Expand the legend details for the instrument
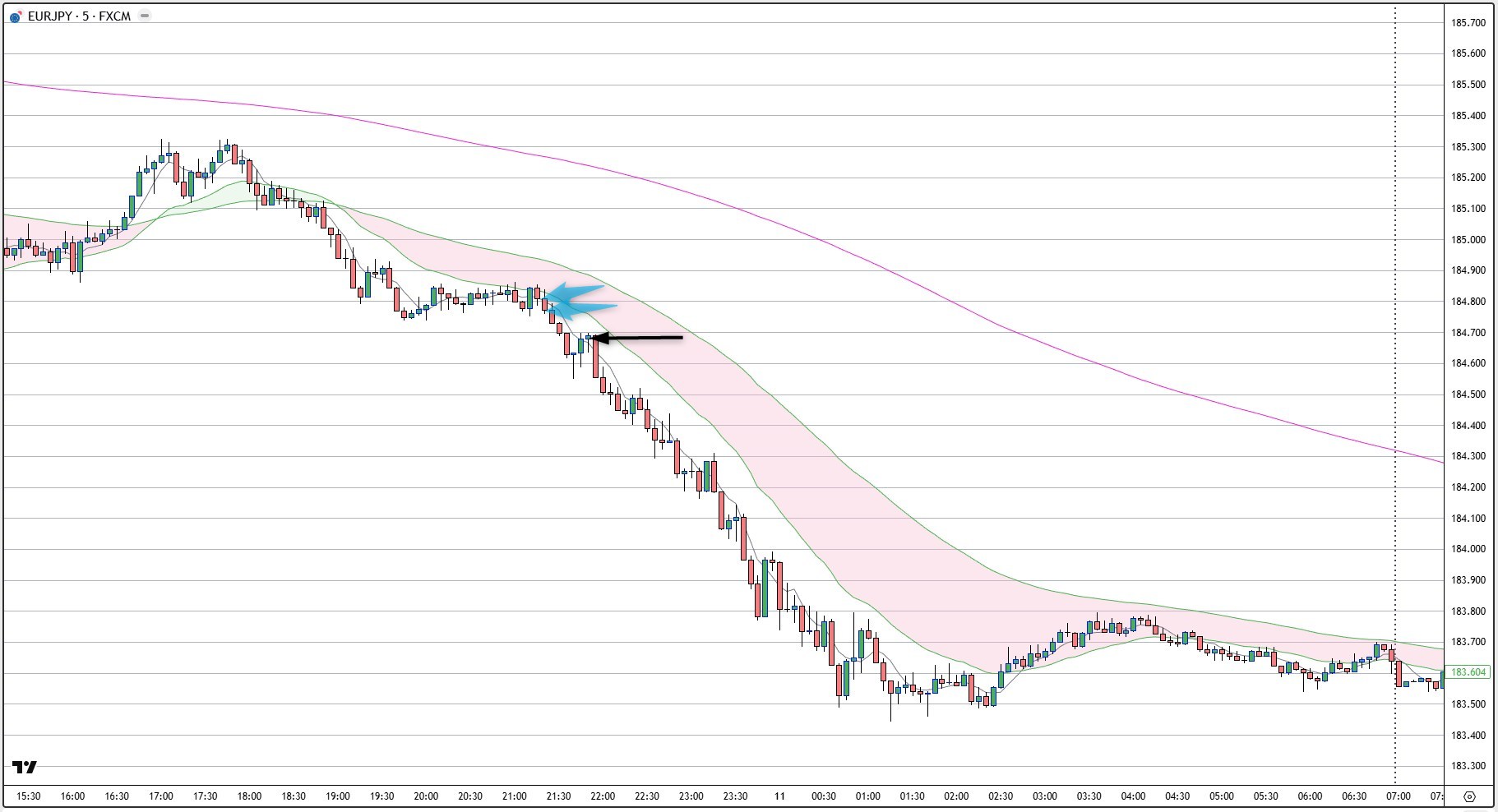 click(144, 15)
